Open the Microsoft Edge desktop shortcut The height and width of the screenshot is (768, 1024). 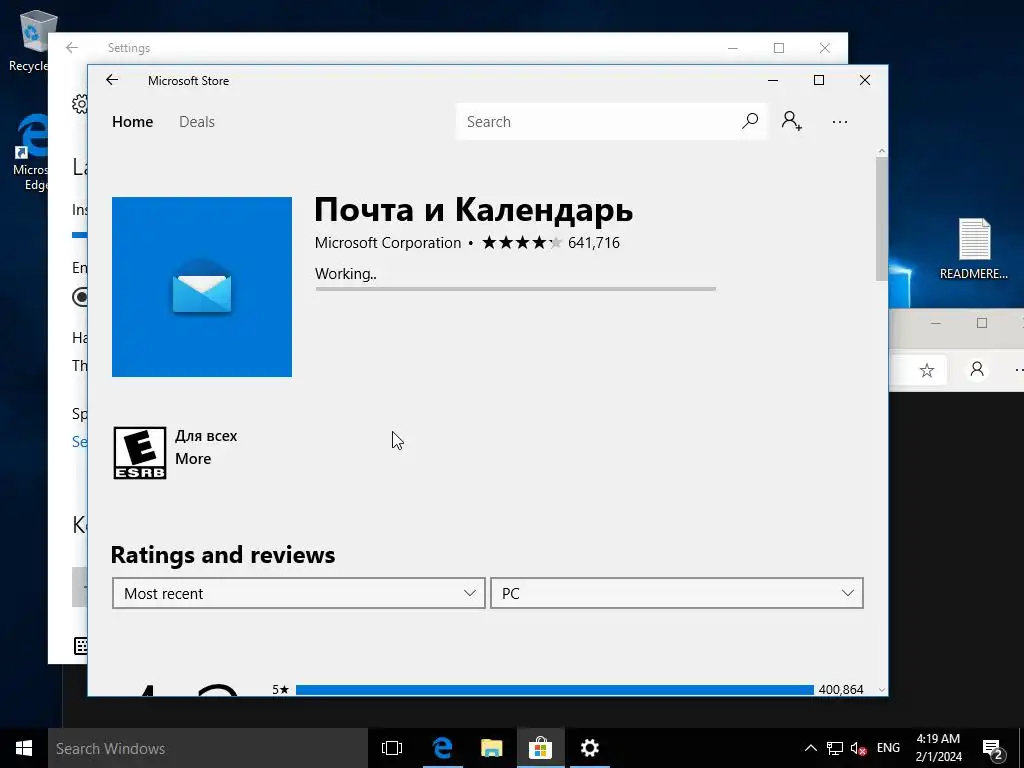[31, 152]
